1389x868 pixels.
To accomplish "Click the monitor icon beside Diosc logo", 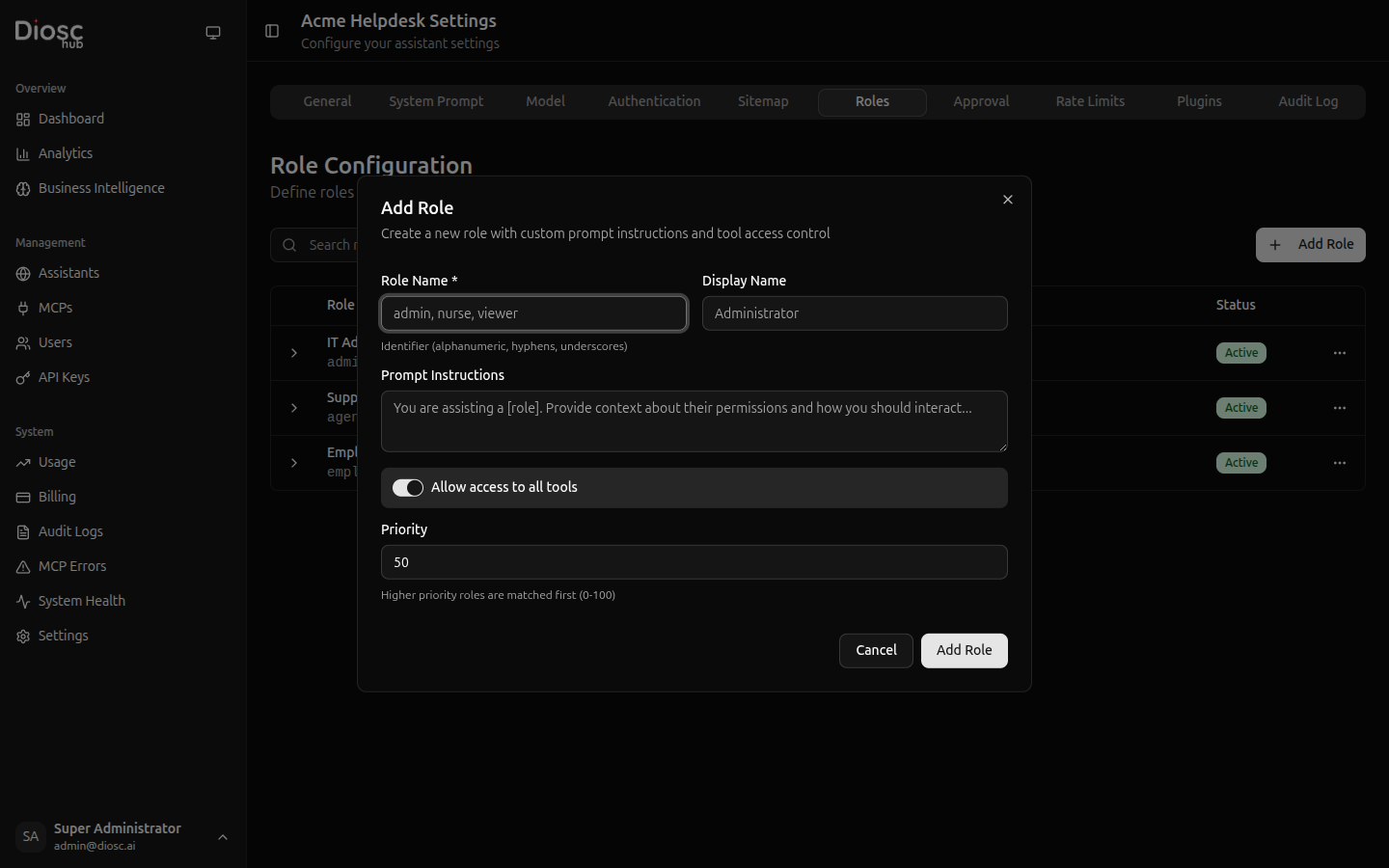I will click(x=213, y=33).
